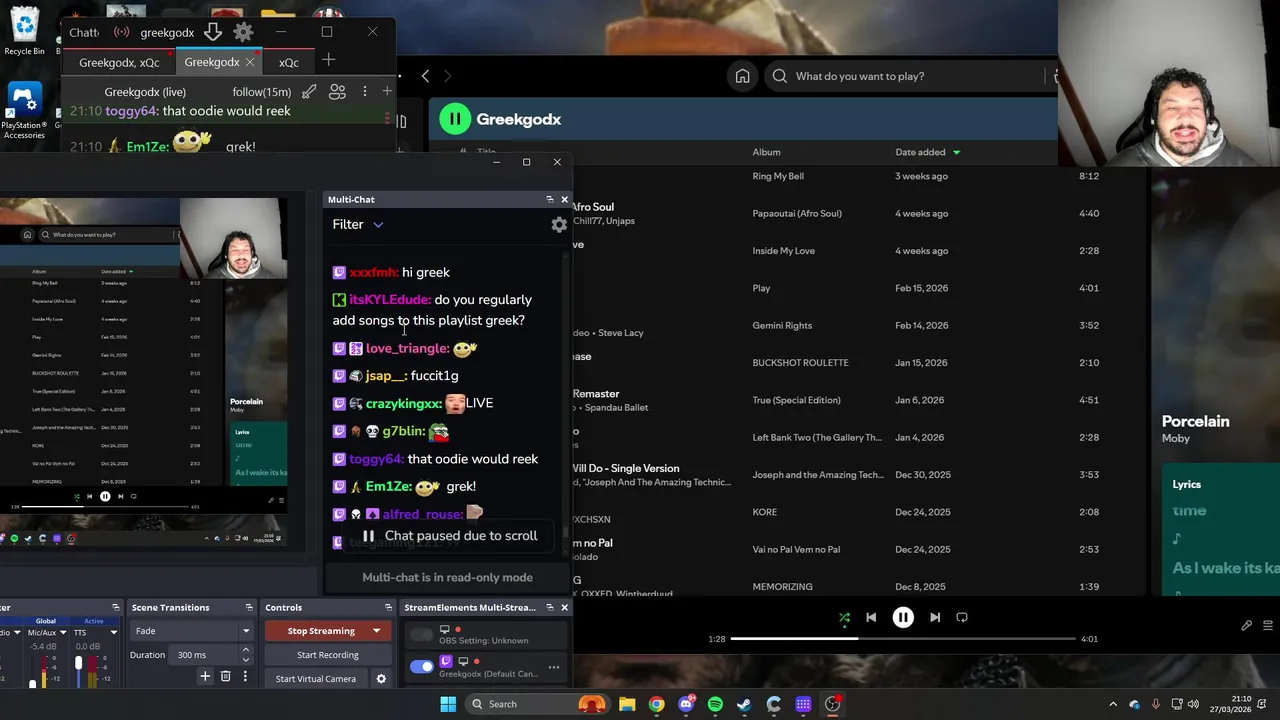Open 'Gemini Rights' album link
The image size is (1280, 720).
coord(782,325)
